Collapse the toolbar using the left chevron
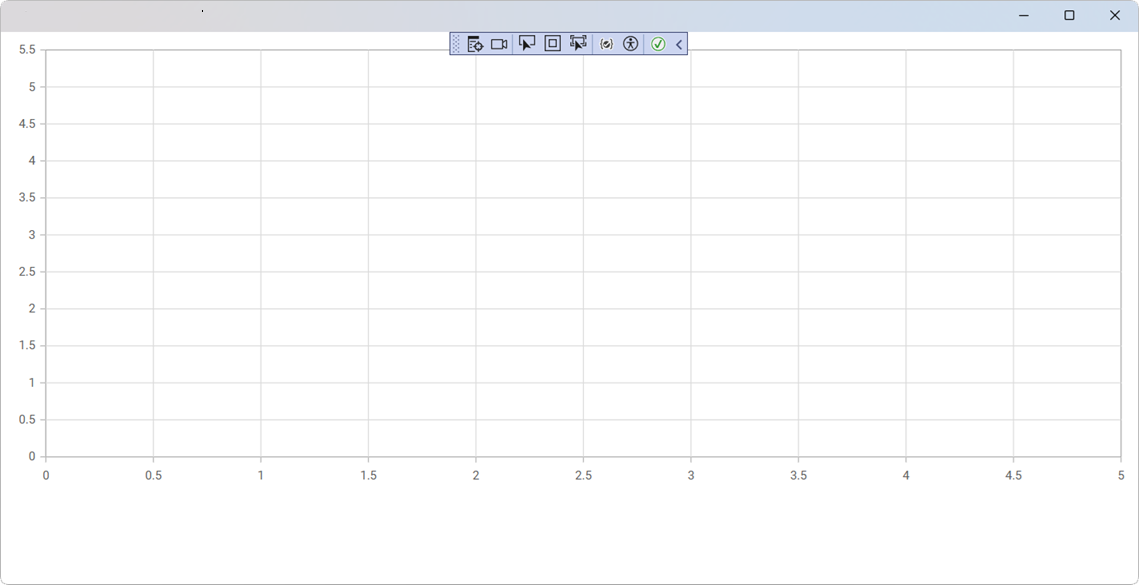The height and width of the screenshot is (585, 1139). (678, 44)
